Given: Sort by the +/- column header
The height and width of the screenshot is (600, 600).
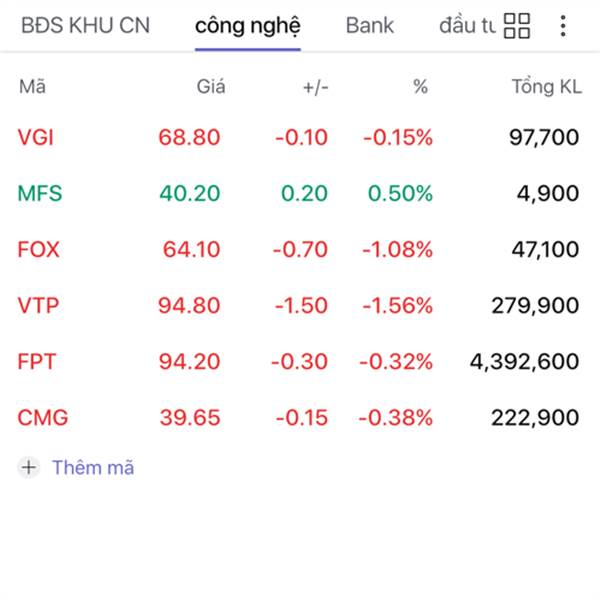Looking at the screenshot, I should click(315, 87).
